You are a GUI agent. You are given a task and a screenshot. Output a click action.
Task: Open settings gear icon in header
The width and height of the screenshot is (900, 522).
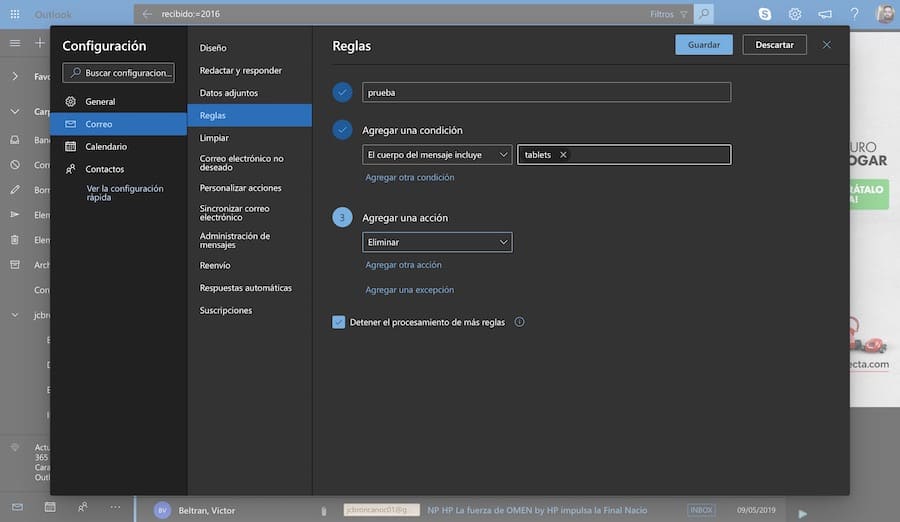(x=795, y=14)
